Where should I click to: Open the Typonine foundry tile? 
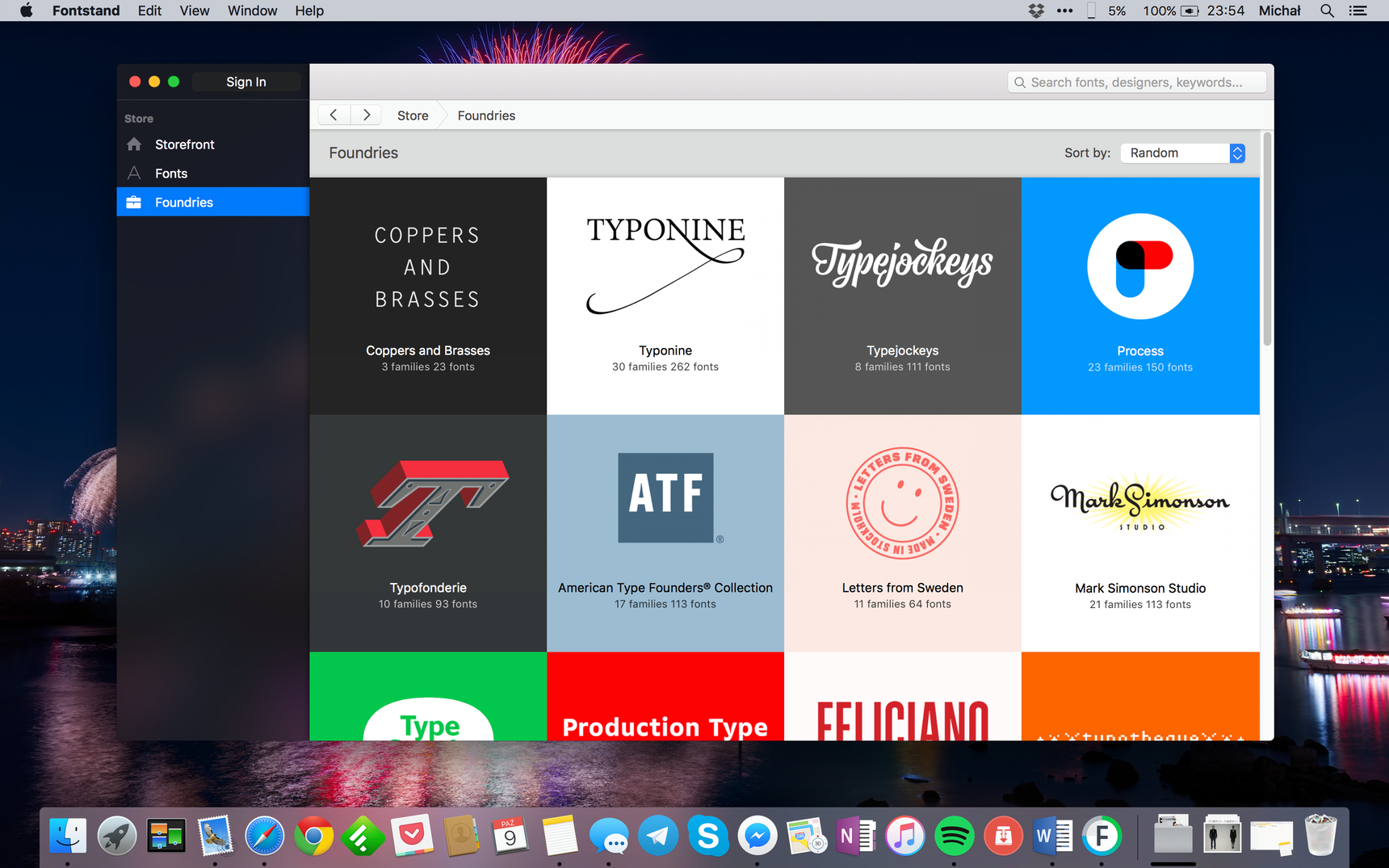point(665,296)
